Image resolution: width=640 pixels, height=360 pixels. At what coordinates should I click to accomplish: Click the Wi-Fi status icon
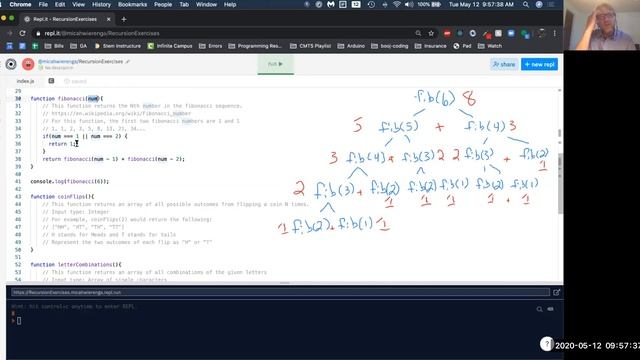click(396, 4)
